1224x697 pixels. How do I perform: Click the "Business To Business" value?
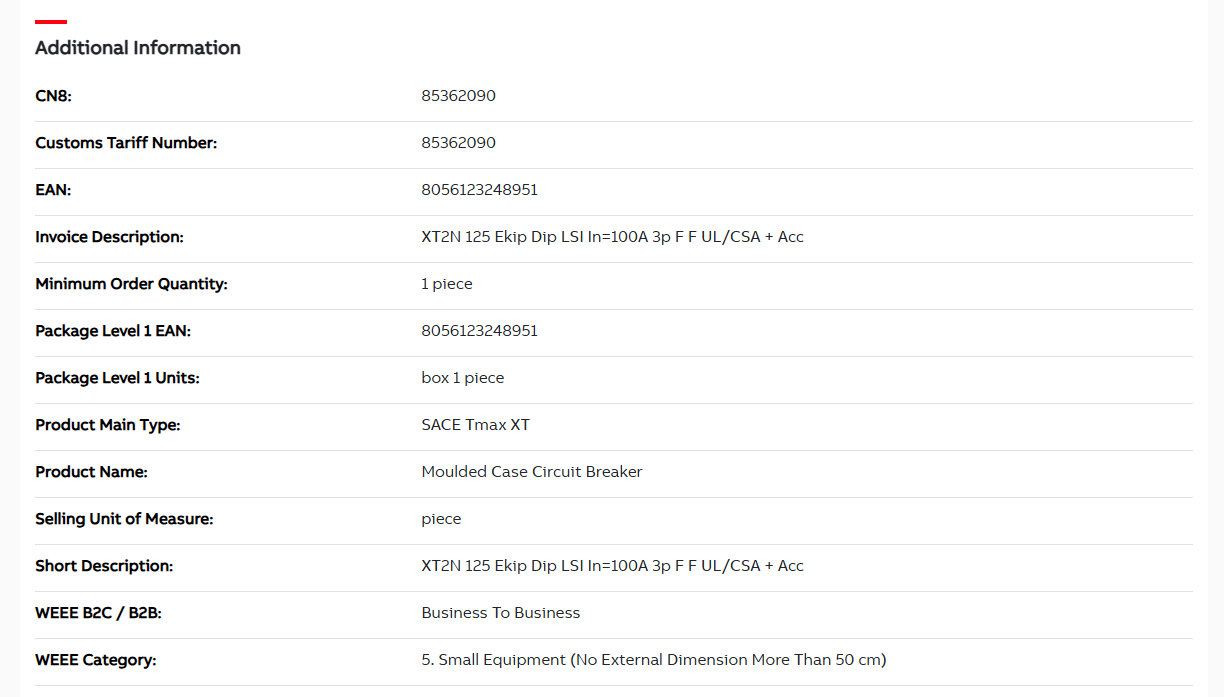[500, 613]
